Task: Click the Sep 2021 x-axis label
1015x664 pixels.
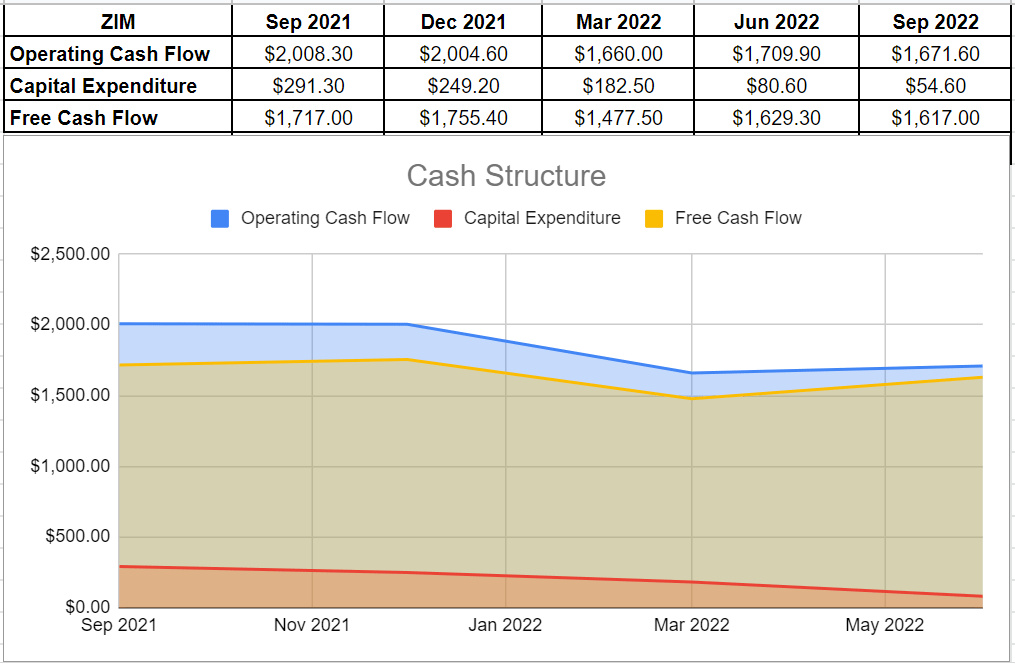Action: point(118,625)
